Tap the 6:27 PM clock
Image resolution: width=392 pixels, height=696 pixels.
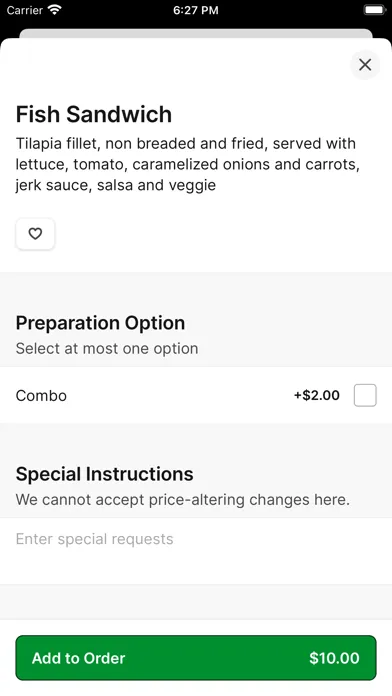tap(196, 10)
